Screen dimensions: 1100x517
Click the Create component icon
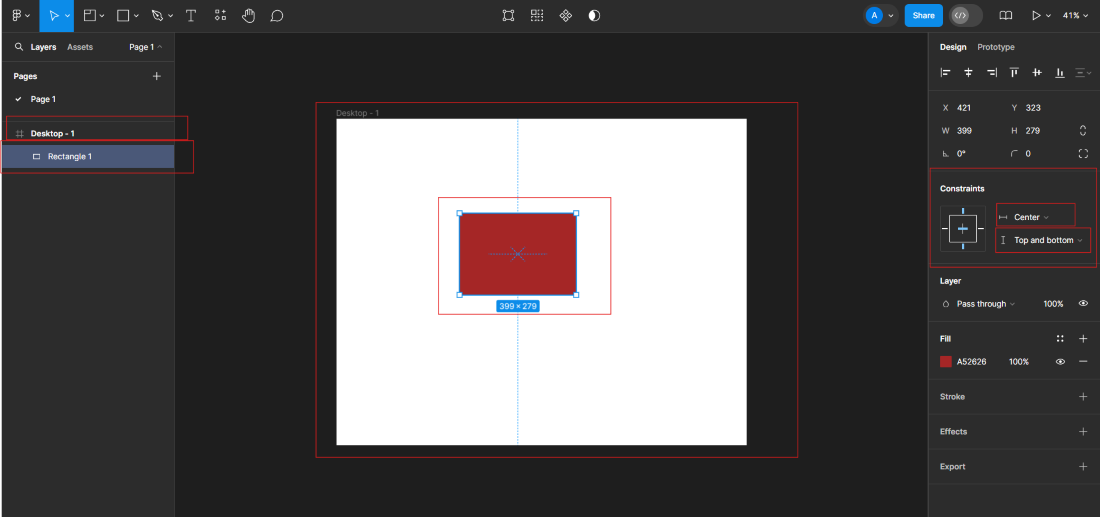565,15
